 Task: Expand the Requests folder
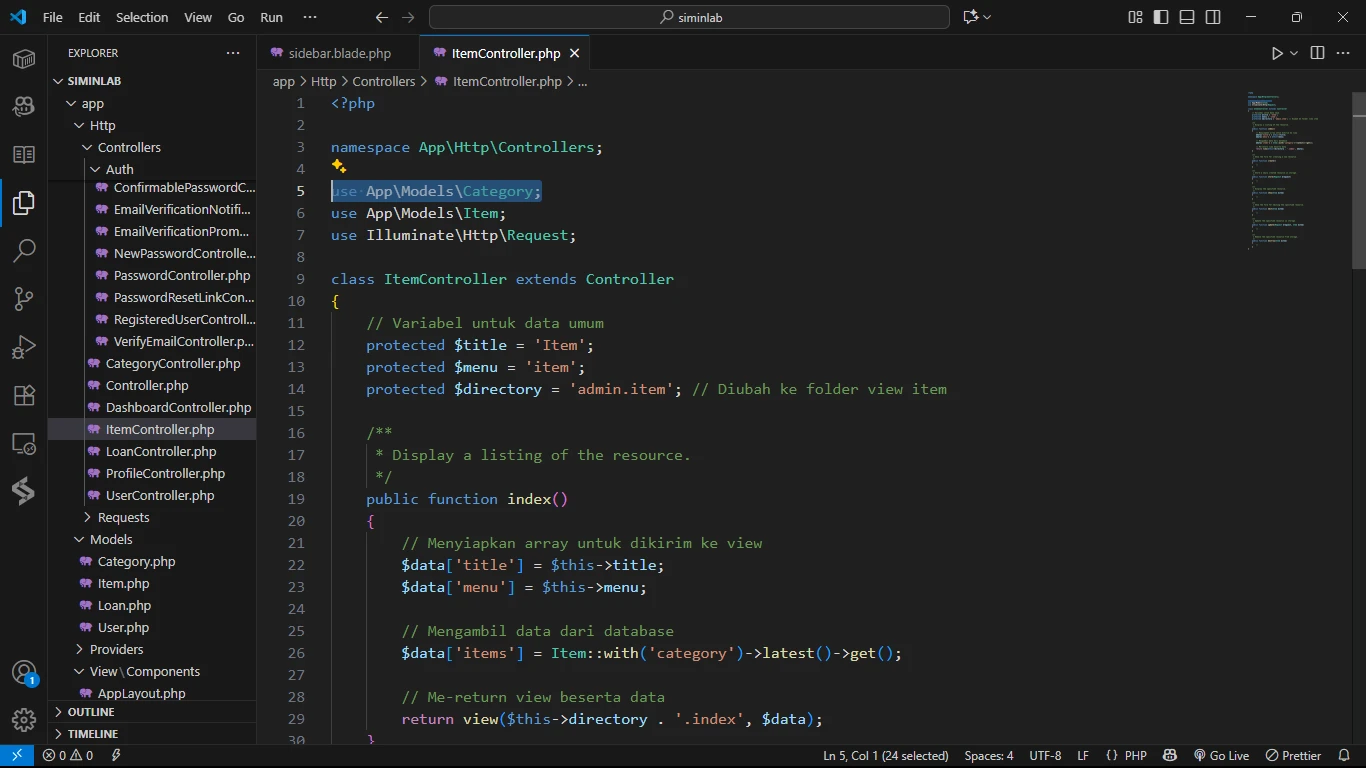(x=123, y=517)
